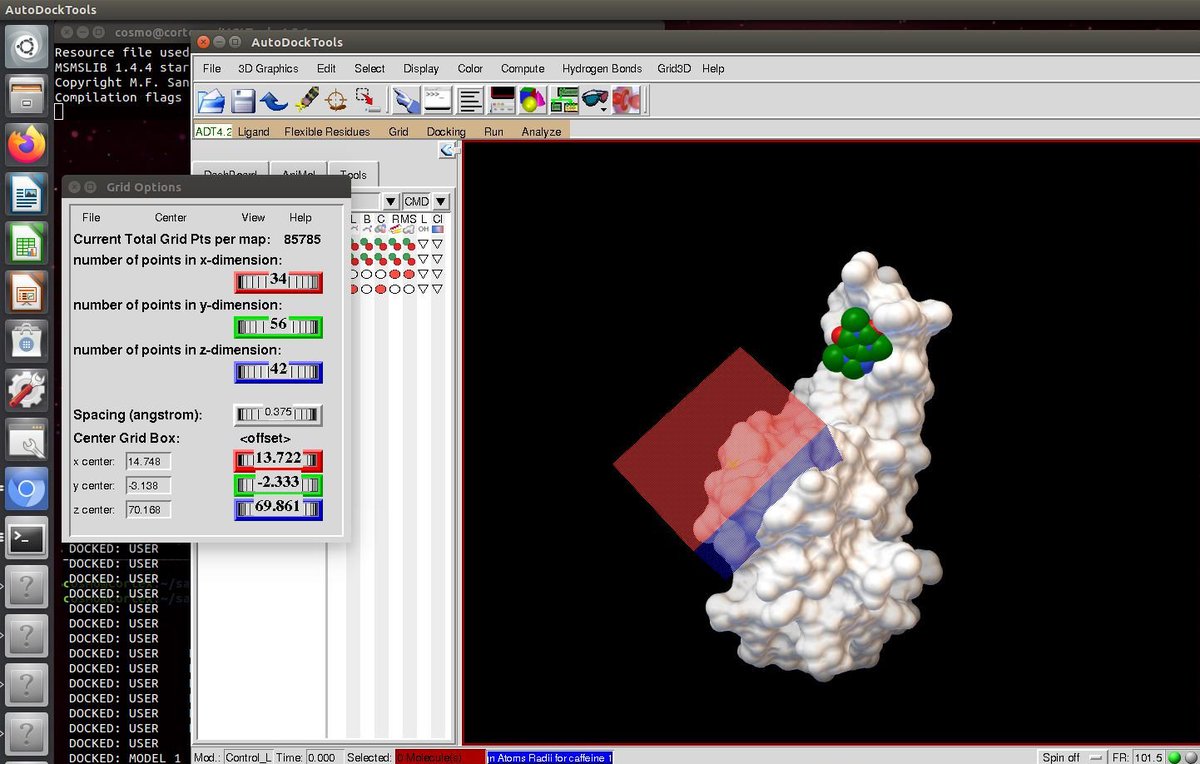Image resolution: width=1200 pixels, height=764 pixels.
Task: Click the blue undo arrow icon
Action: [274, 100]
